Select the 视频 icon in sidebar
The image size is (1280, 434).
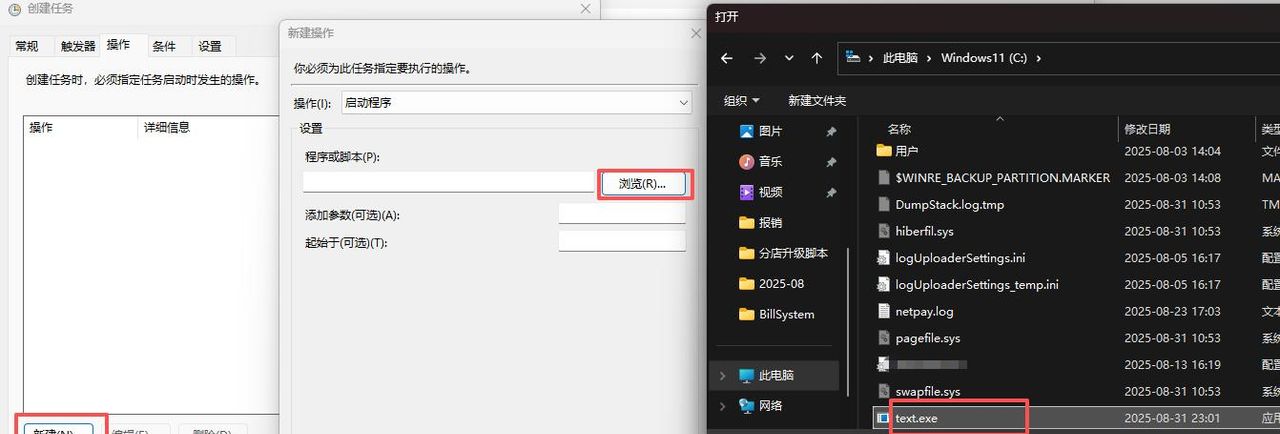point(746,192)
